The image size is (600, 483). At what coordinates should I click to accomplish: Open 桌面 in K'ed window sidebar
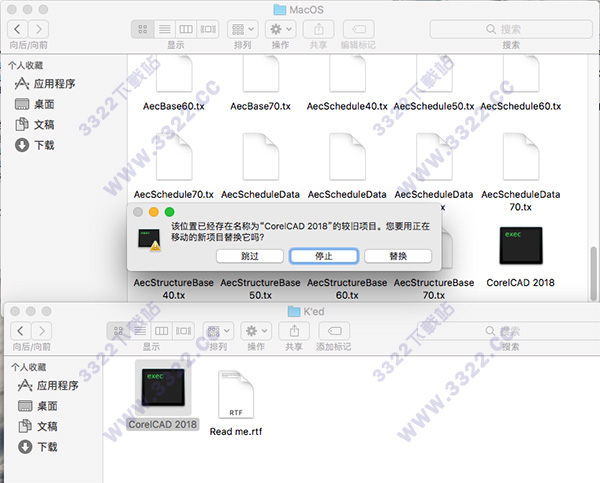click(38, 406)
